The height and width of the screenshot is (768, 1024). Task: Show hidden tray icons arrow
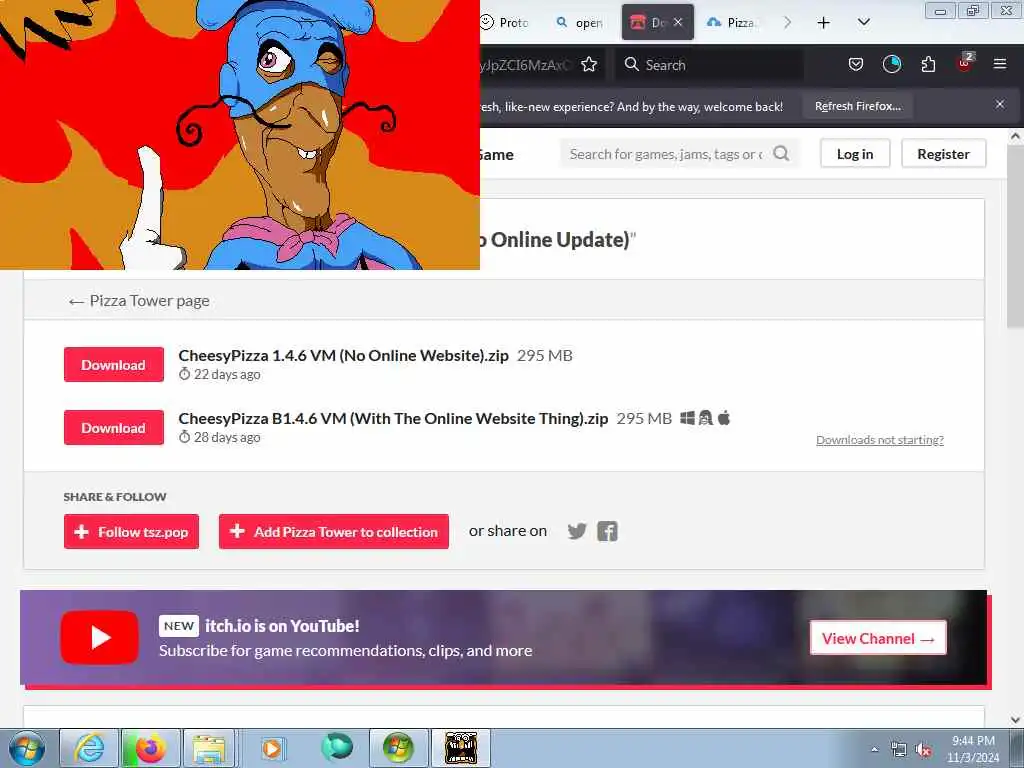pyautogui.click(x=874, y=749)
